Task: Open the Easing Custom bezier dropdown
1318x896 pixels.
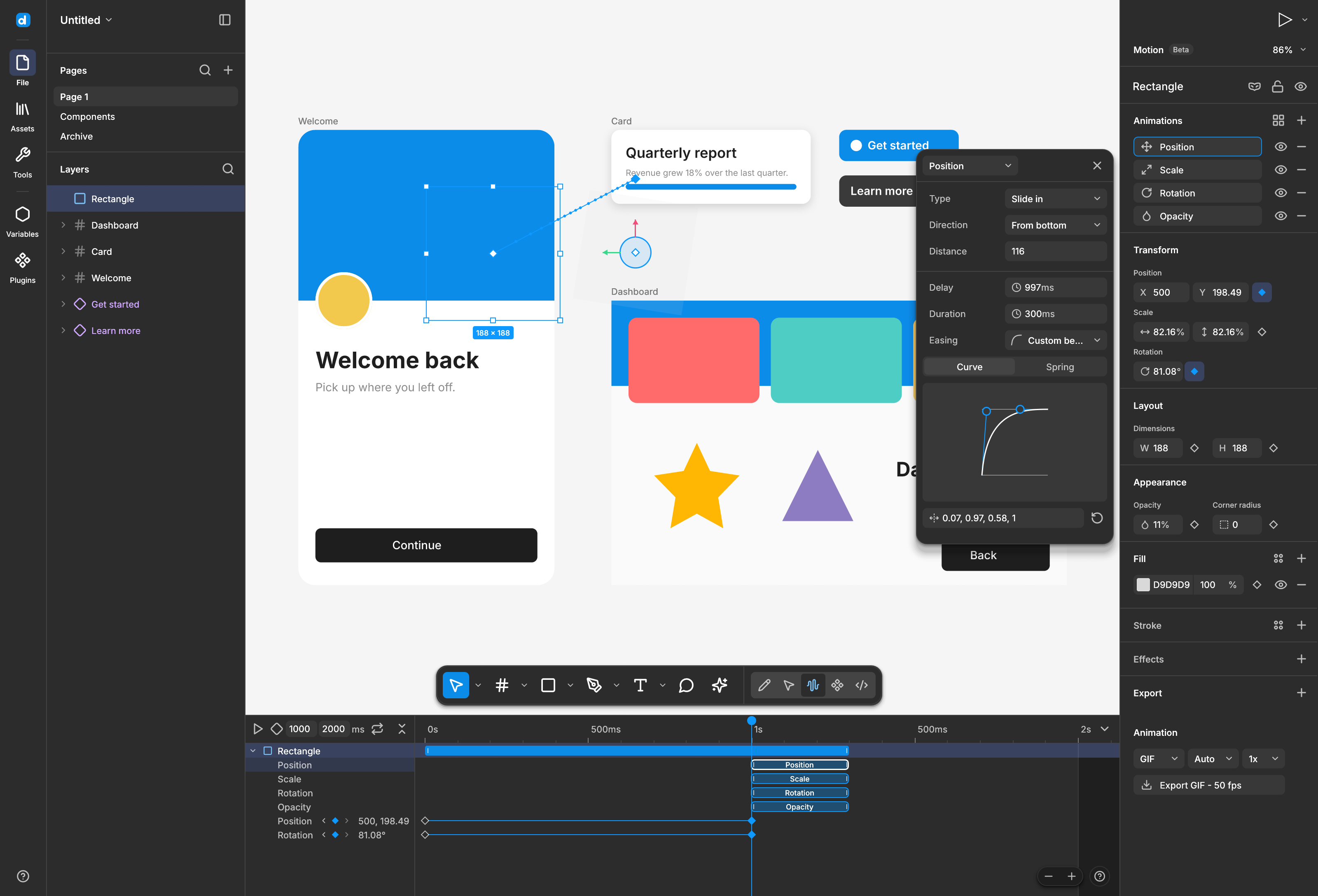Action: [x=1055, y=340]
